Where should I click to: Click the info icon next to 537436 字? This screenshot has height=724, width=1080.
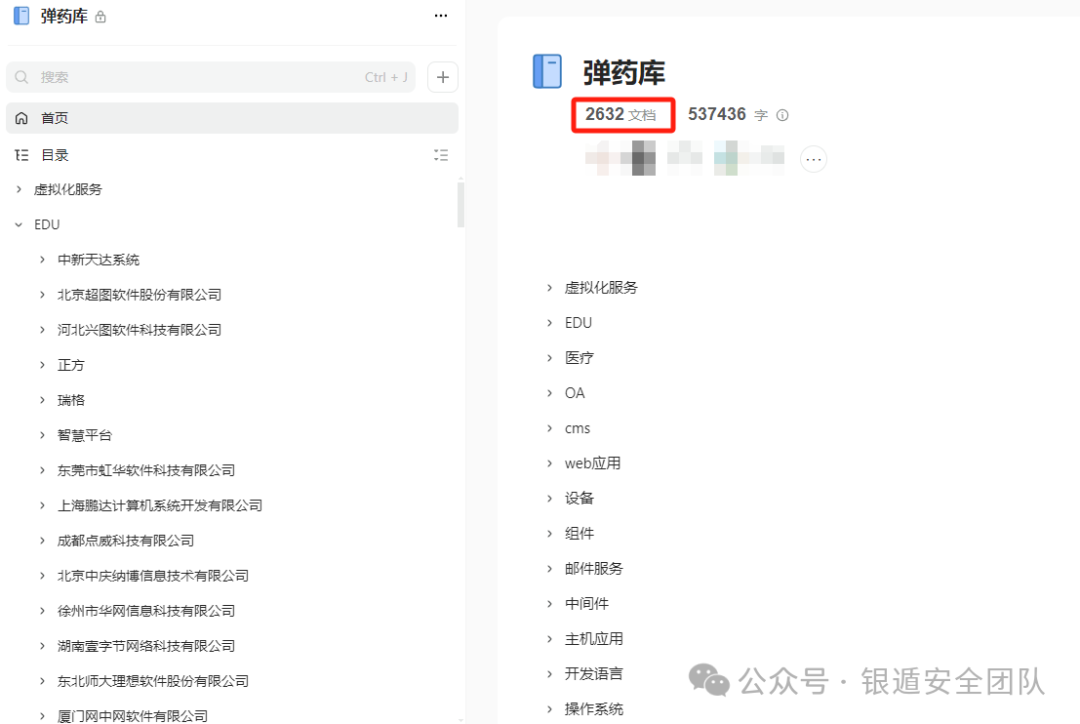tap(782, 115)
